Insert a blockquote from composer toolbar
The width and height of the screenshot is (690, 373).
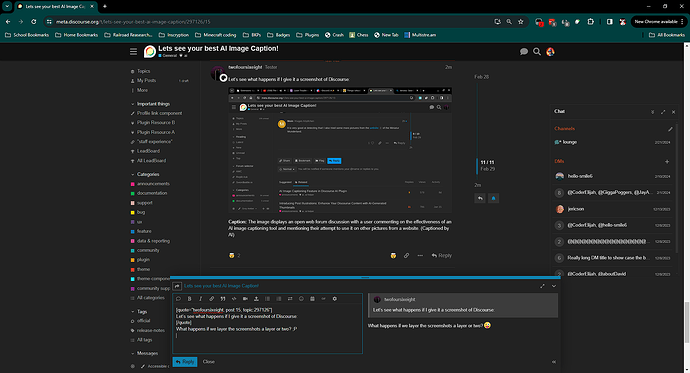click(223, 299)
